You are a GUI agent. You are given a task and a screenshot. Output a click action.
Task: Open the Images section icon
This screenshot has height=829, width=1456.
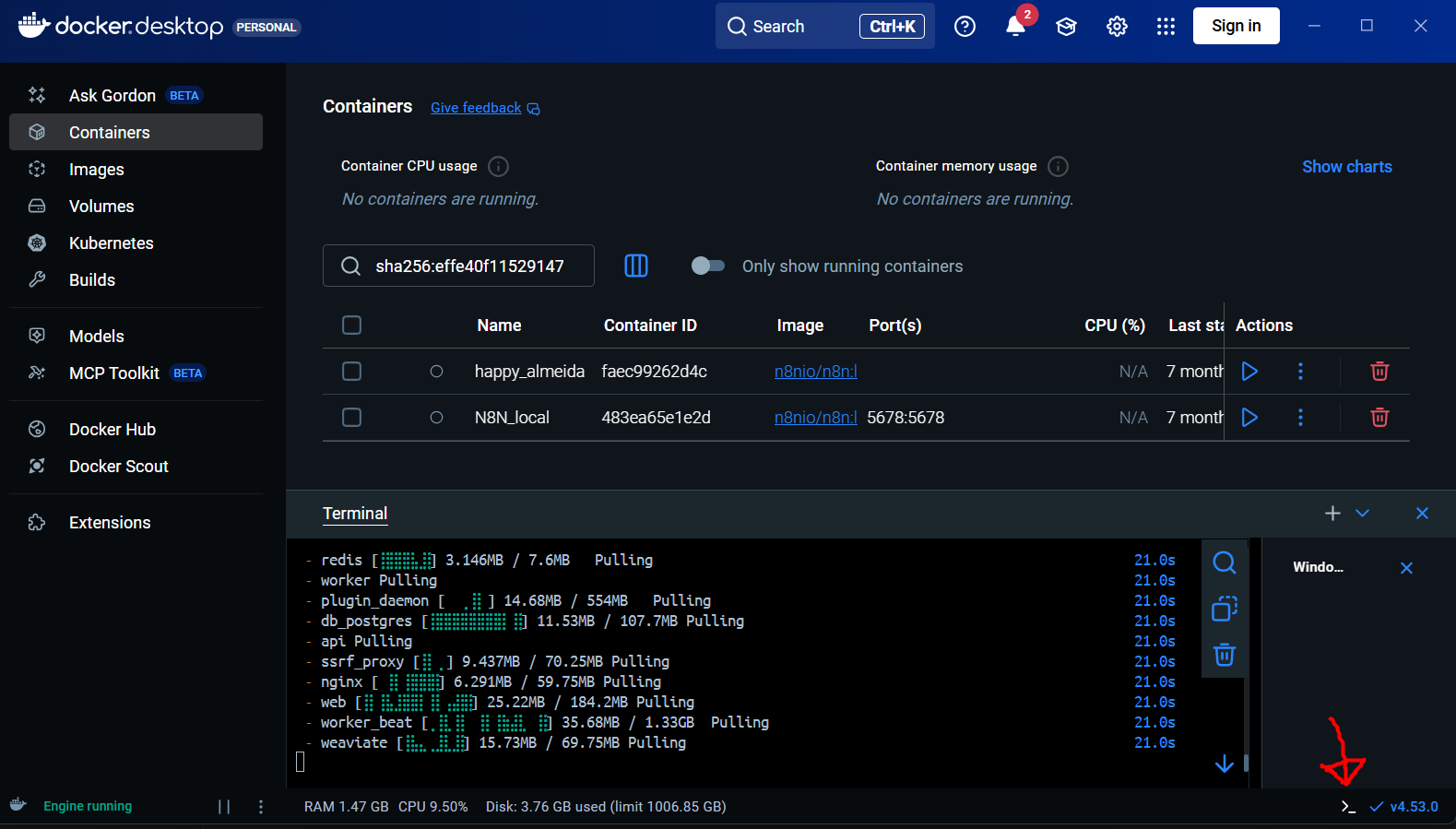pos(37,169)
